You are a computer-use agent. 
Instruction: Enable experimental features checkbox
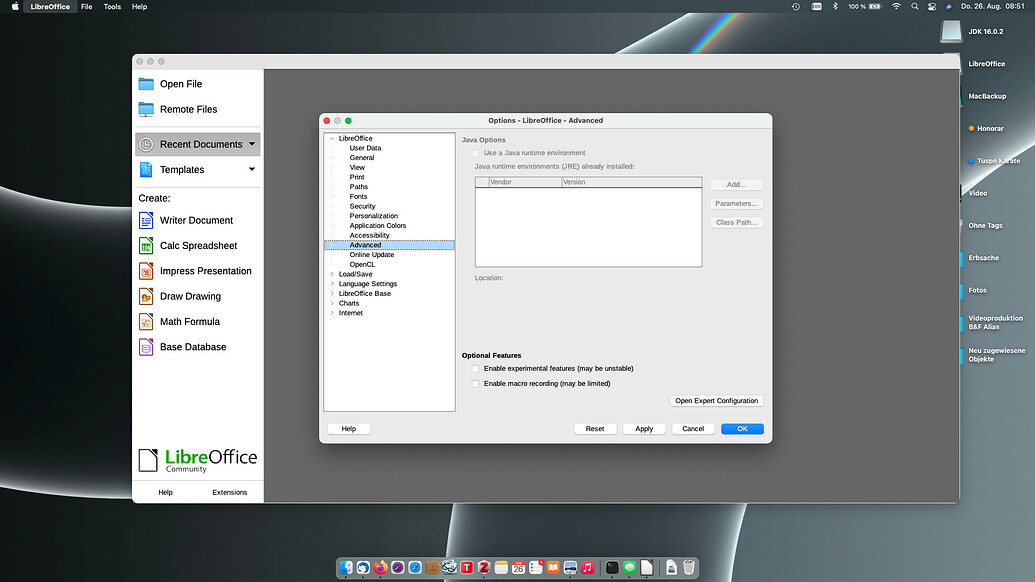tap(475, 369)
